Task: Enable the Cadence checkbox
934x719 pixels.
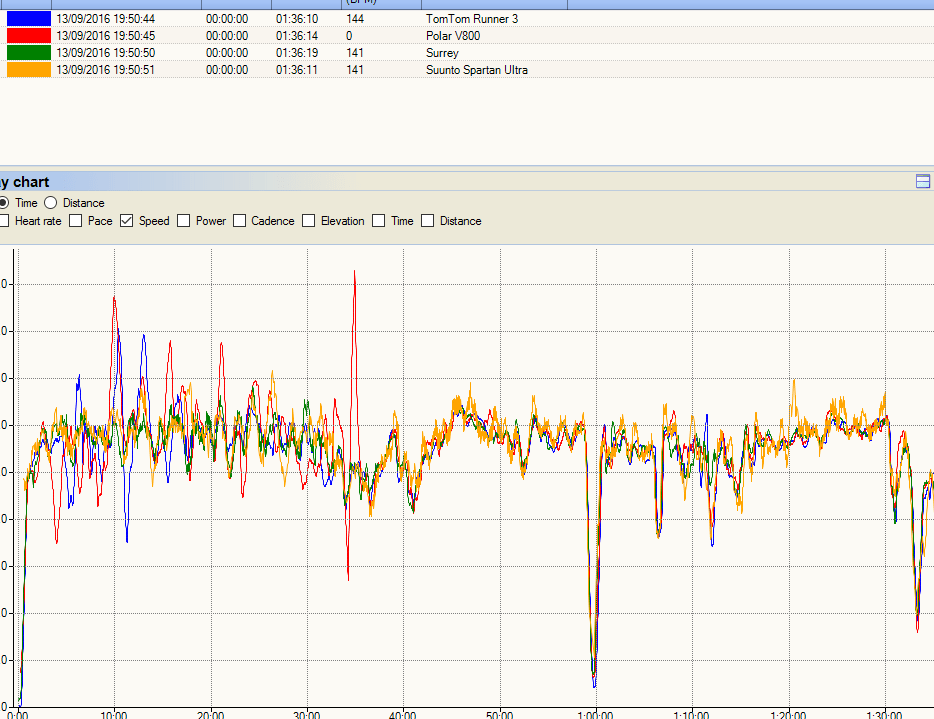Action: pos(239,221)
